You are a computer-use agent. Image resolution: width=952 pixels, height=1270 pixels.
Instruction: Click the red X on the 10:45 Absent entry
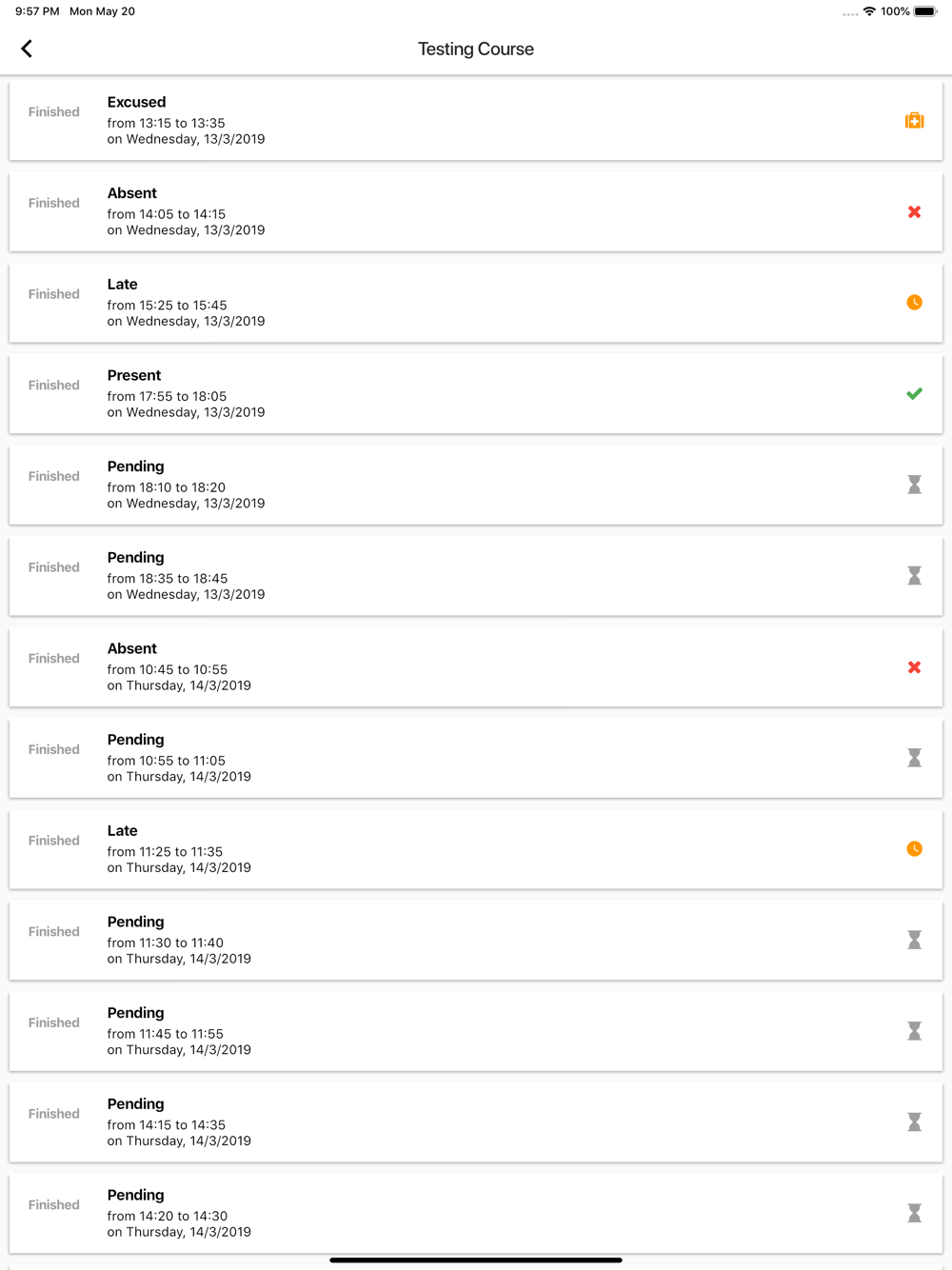pos(914,667)
